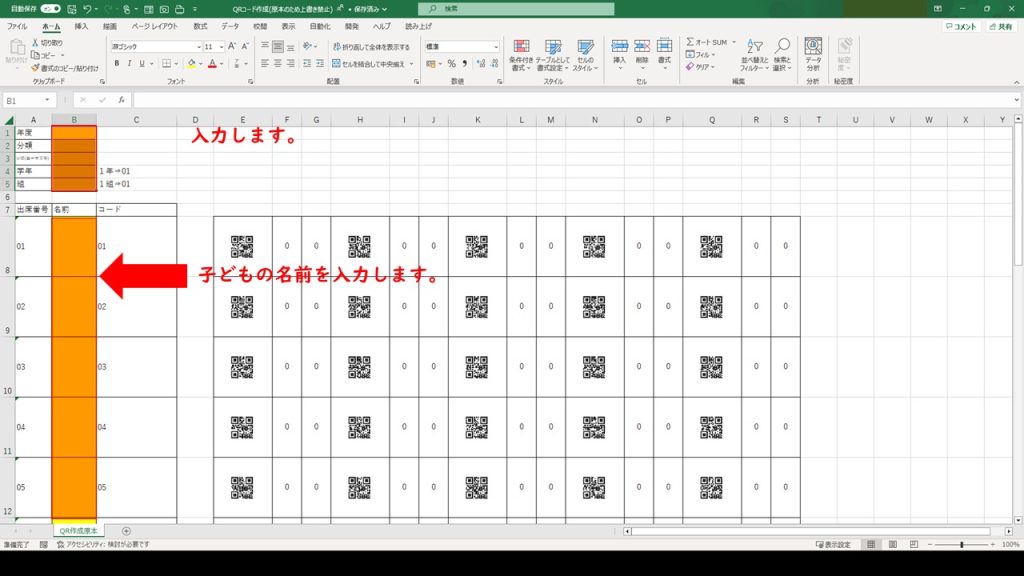This screenshot has width=1024, height=576.
Task: Click the Italic formatting icon
Action: (x=129, y=64)
